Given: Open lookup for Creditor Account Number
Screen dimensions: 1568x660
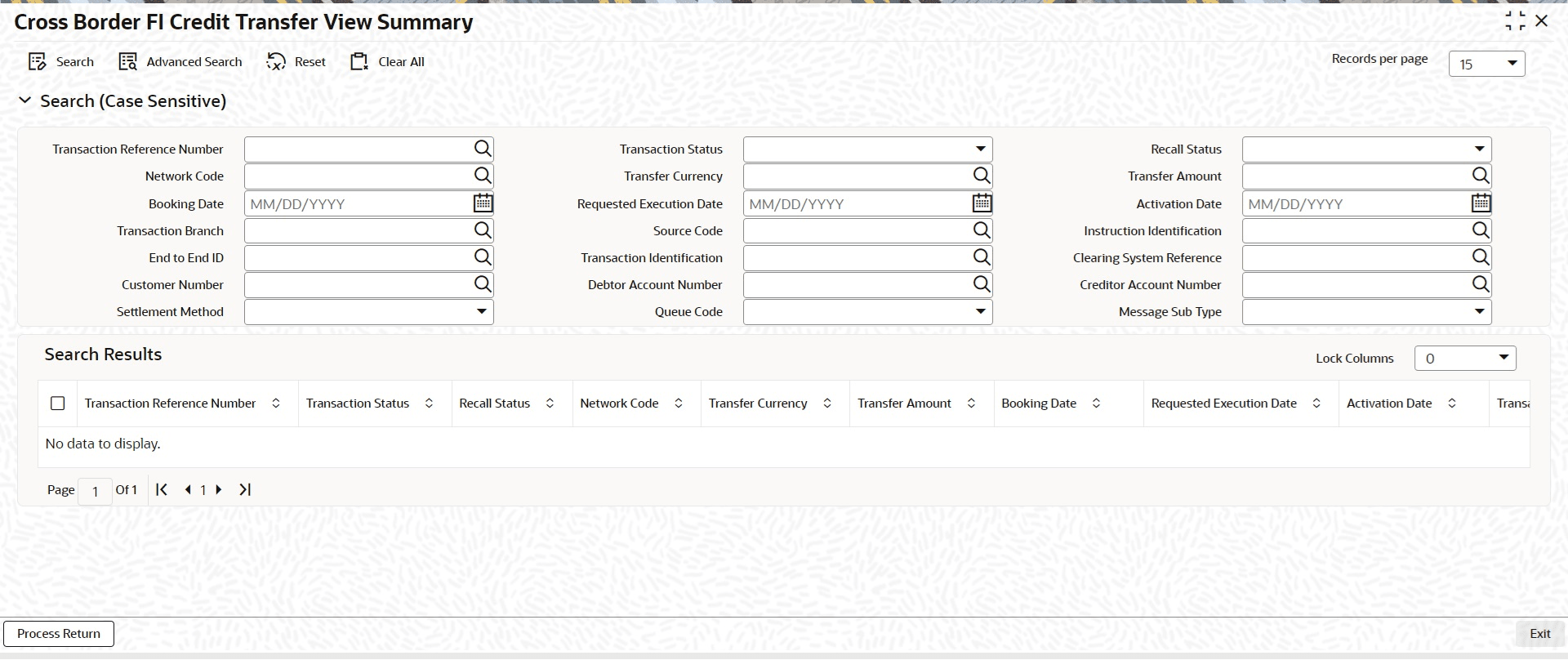Looking at the screenshot, I should pos(1481,284).
